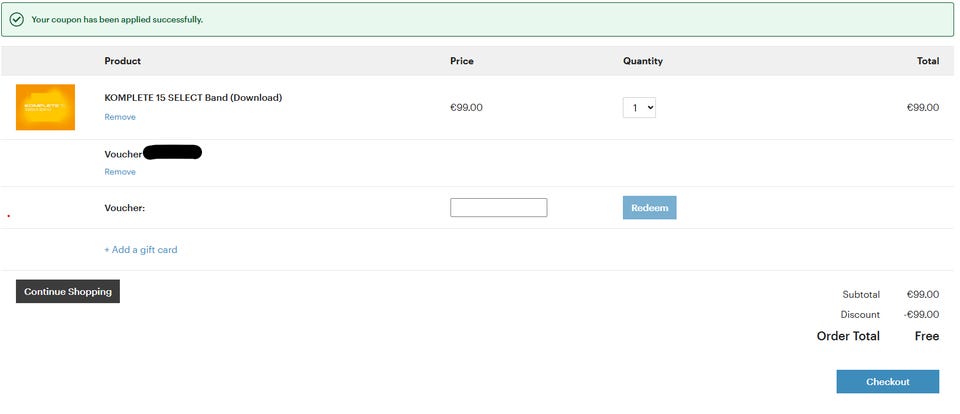Click the green success checkmark icon
960x414 pixels.
click(x=17, y=20)
